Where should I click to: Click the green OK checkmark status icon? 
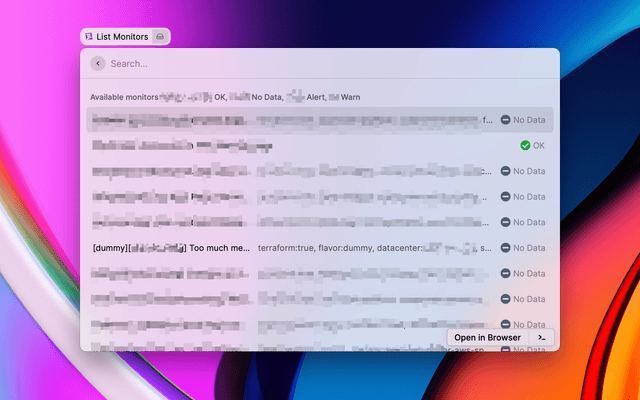[x=525, y=146]
